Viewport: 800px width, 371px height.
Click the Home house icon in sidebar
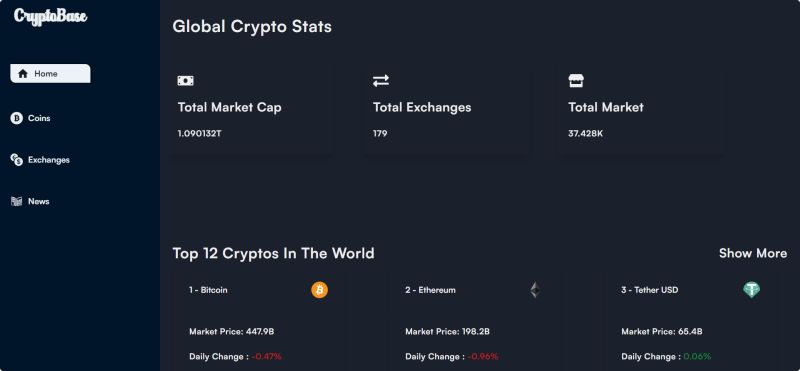point(22,73)
